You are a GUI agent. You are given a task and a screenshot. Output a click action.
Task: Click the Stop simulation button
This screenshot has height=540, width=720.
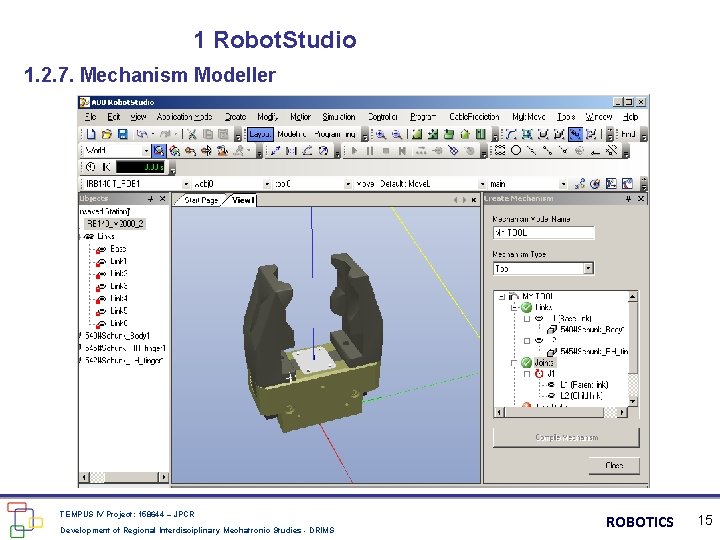pos(386,151)
